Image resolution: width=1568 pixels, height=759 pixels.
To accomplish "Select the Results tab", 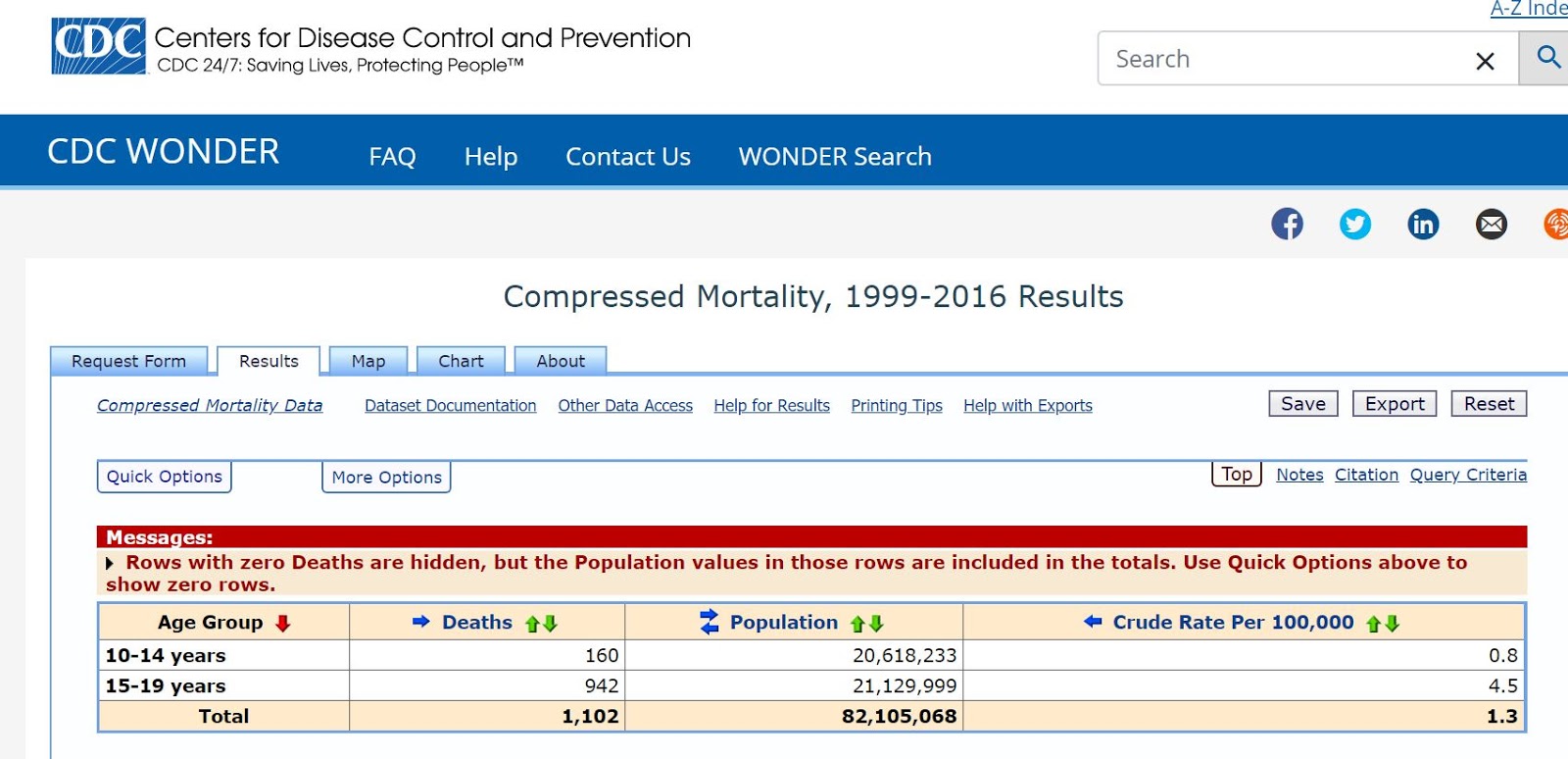I will click(269, 361).
